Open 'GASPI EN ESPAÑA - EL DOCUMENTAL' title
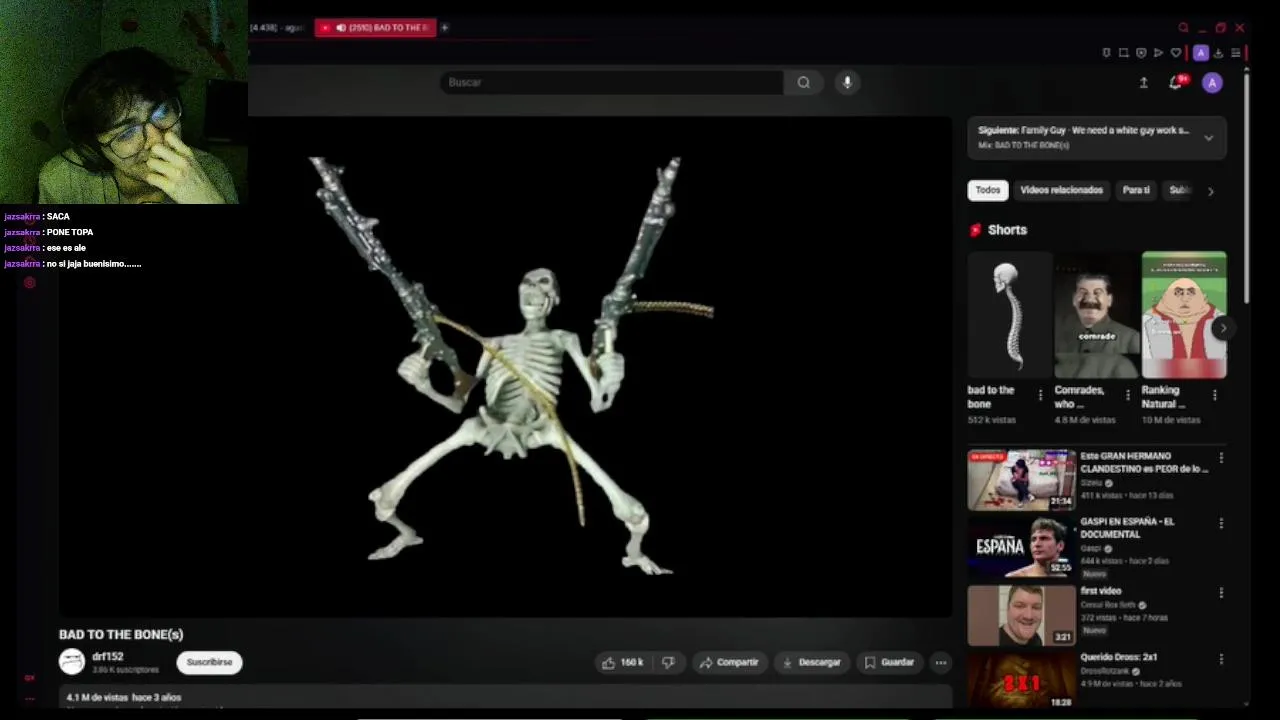 [1128, 528]
